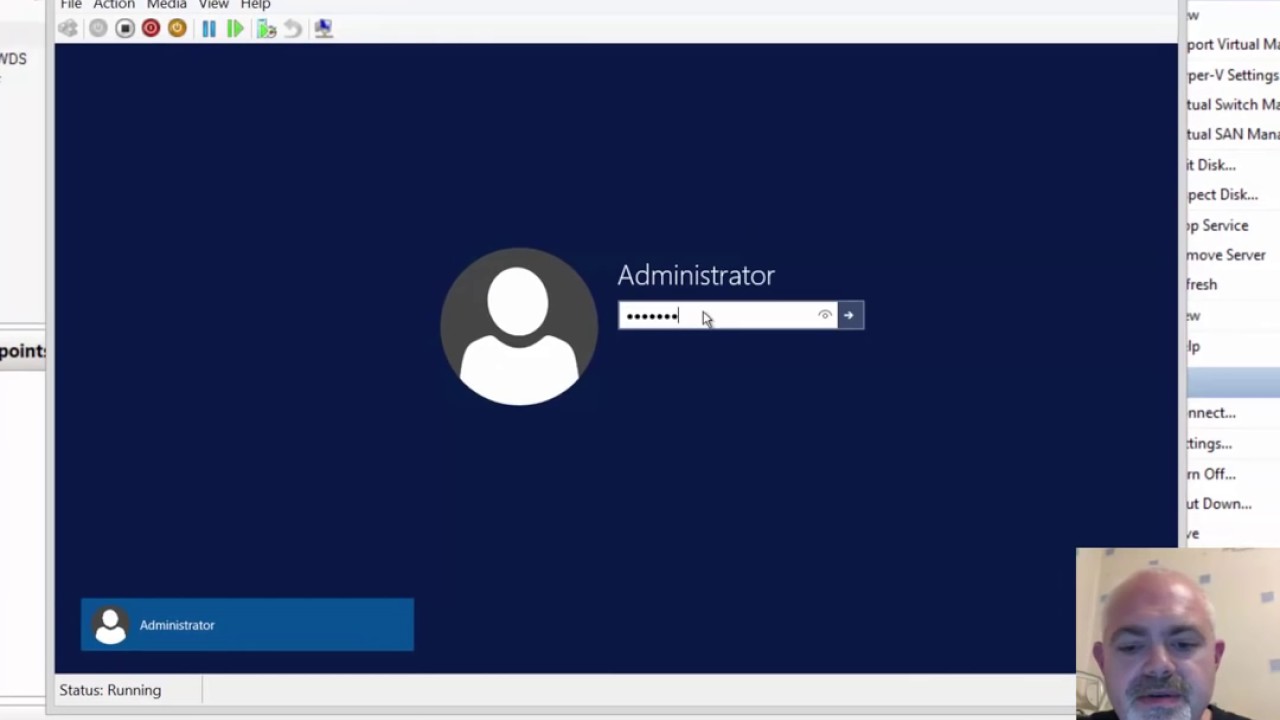
Task: Open Hyper-V Settings in actions pane
Action: pos(1233,75)
